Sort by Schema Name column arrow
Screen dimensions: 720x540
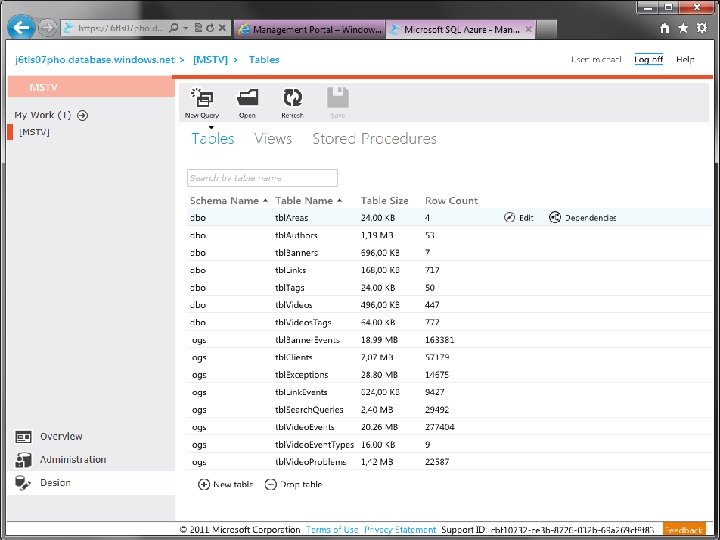[265, 201]
